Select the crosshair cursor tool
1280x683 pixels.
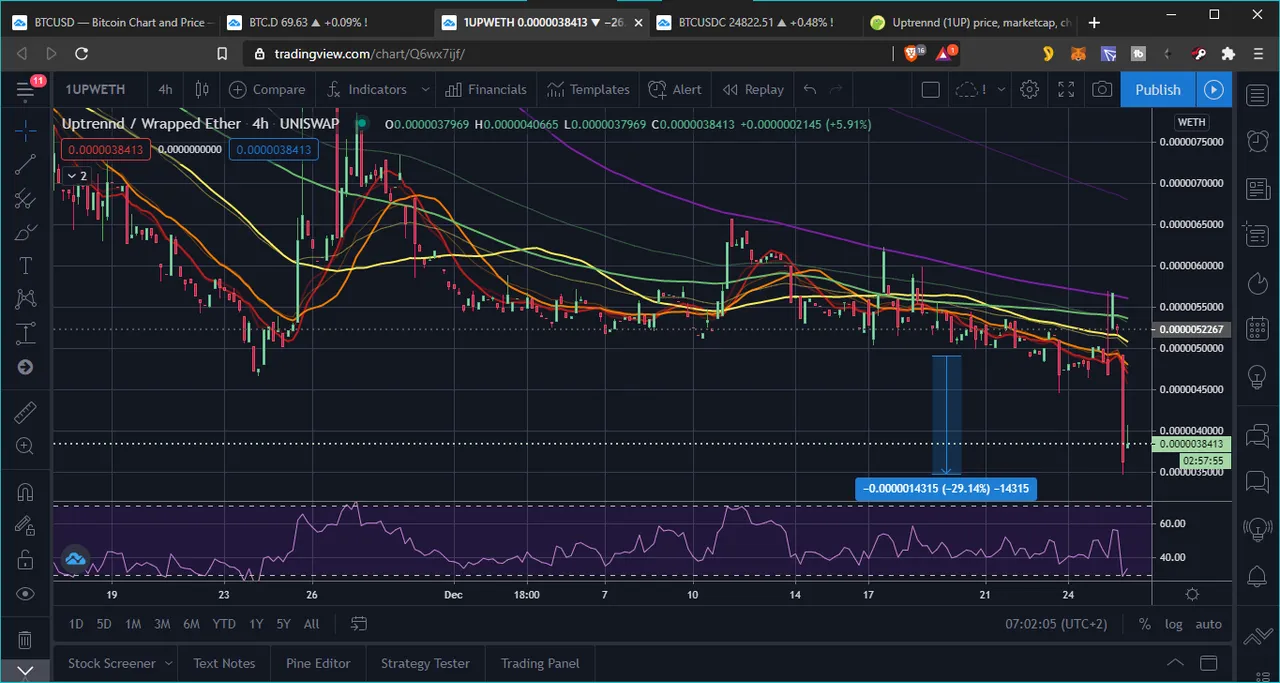26,129
